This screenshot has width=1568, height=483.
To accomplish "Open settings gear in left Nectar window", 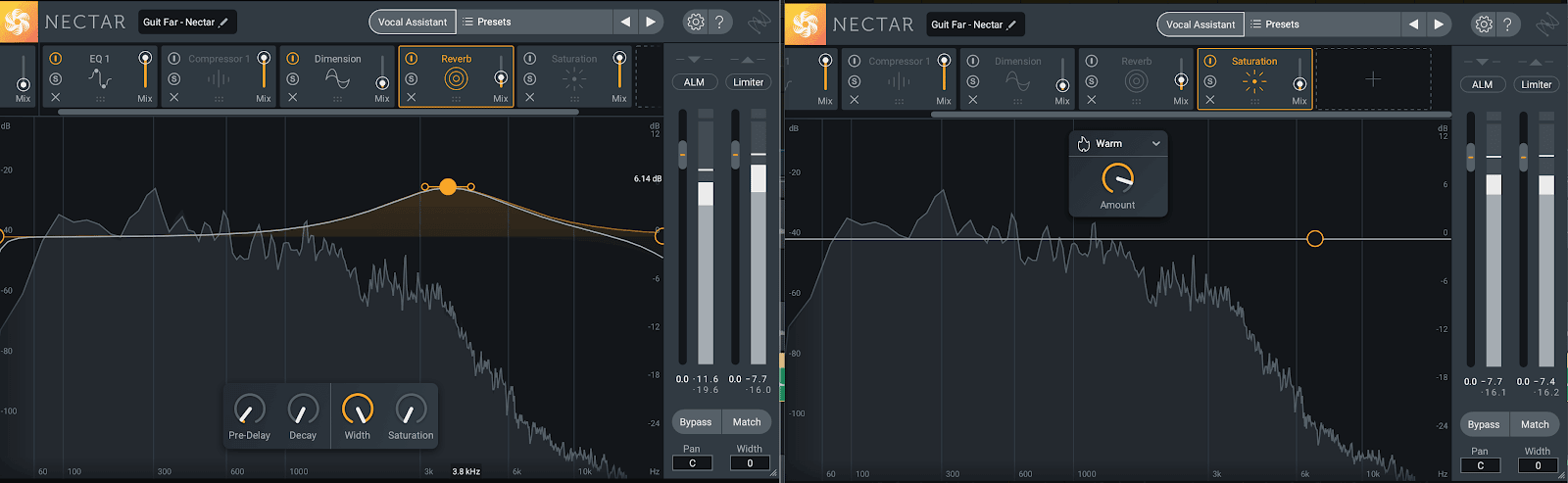I will 696,22.
